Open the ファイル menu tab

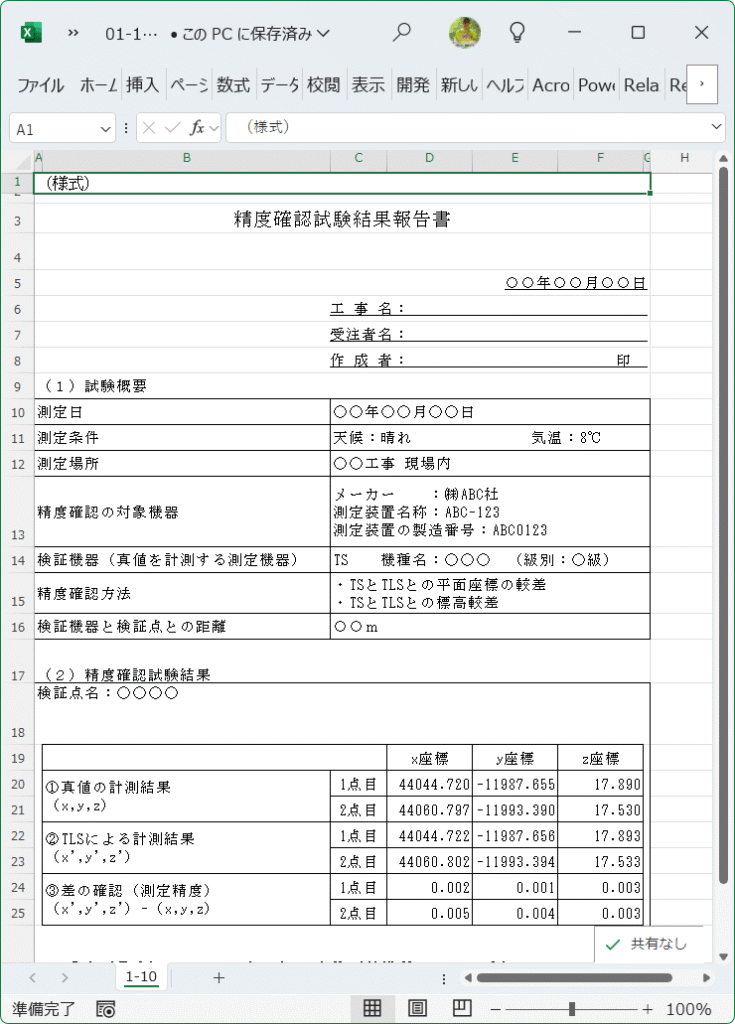pyautogui.click(x=40, y=85)
